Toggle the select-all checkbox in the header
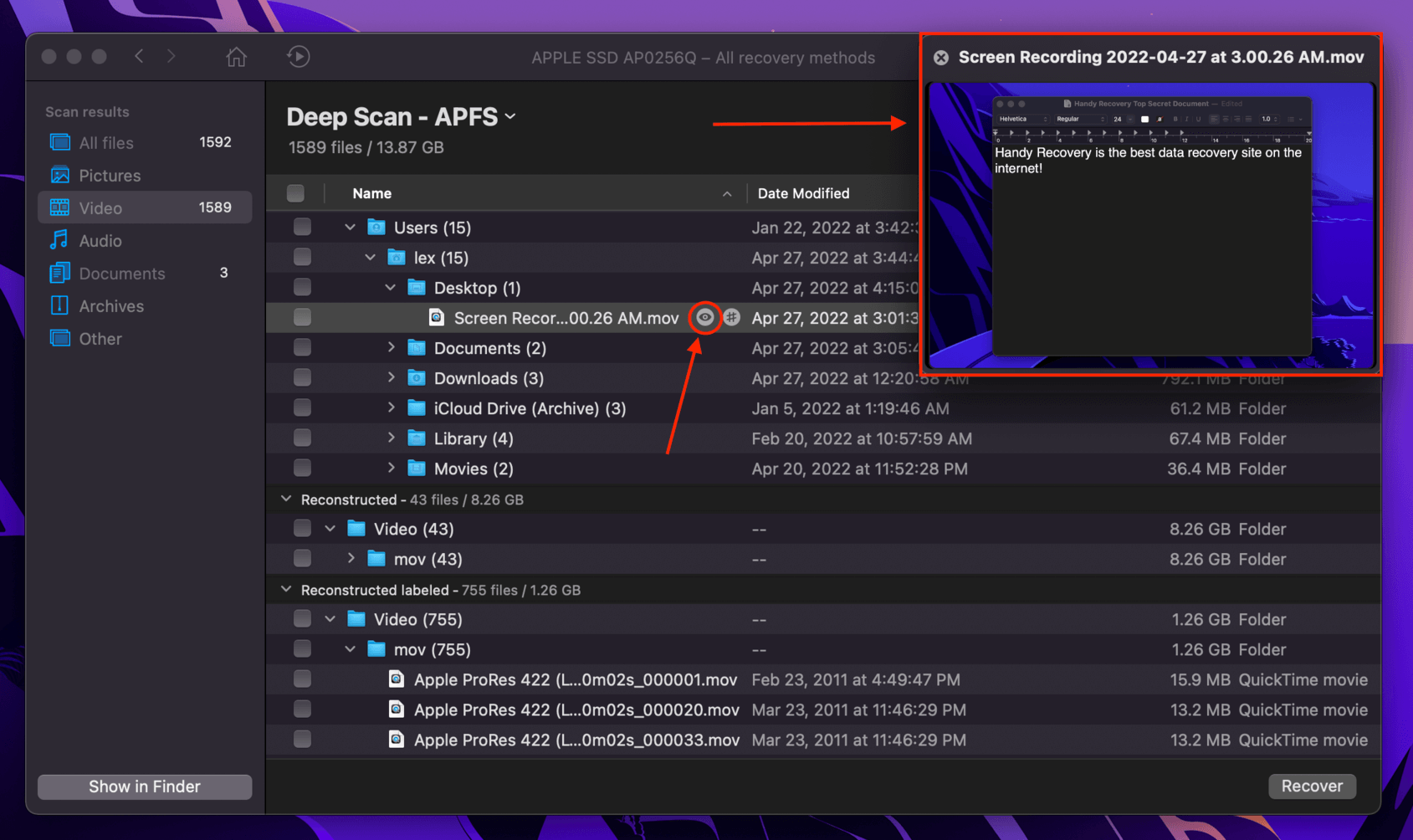The height and width of the screenshot is (840, 1413). point(295,193)
